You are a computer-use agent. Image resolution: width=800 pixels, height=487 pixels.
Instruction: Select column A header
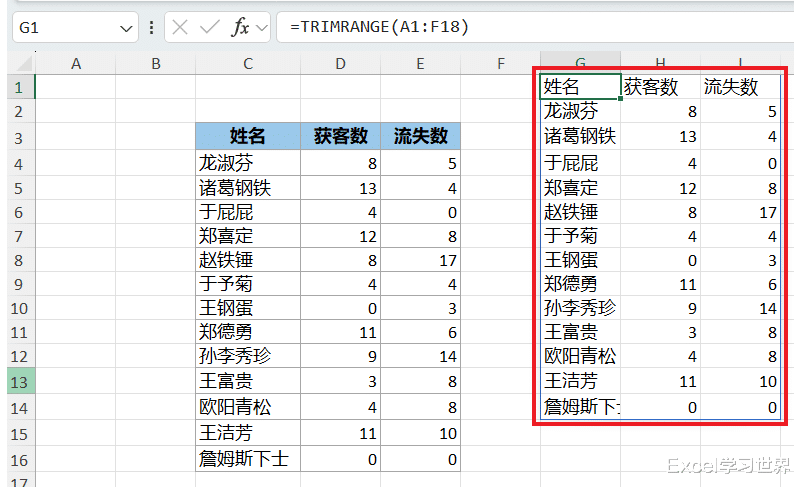(x=76, y=64)
